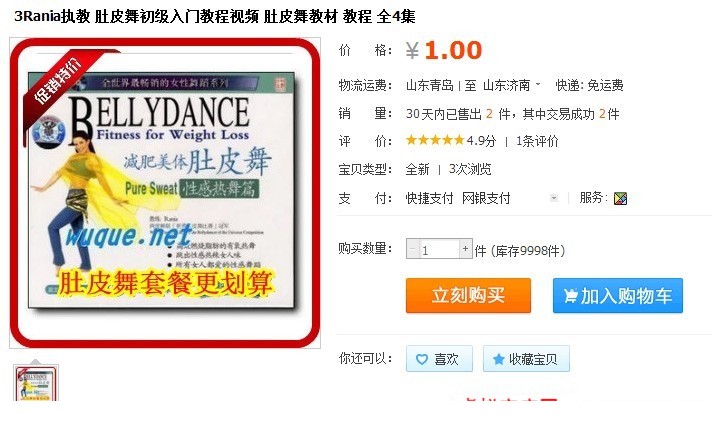Click the 收藏宝贝 star button
This screenshot has height=424, width=712.
point(526,359)
